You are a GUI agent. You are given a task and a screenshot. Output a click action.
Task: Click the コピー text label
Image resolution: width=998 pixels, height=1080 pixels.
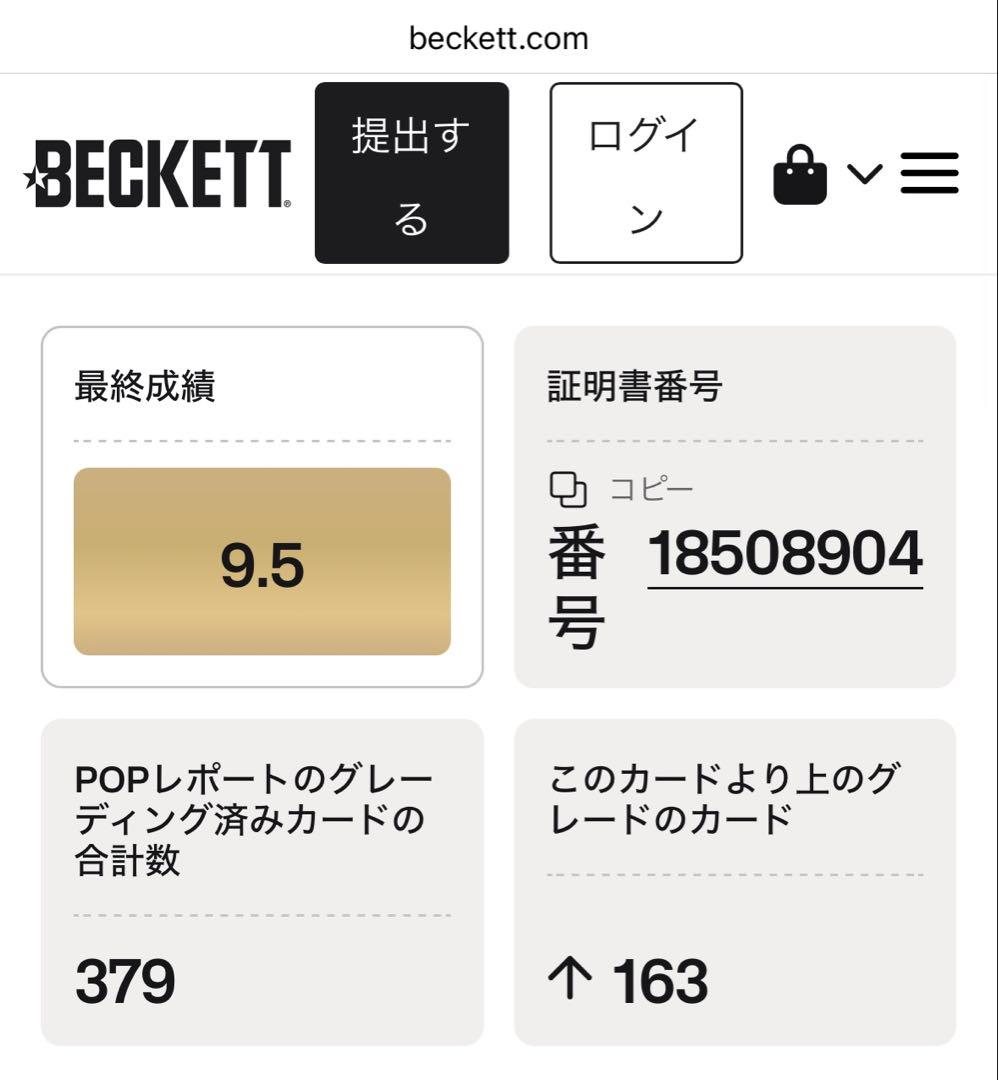pyautogui.click(x=651, y=490)
